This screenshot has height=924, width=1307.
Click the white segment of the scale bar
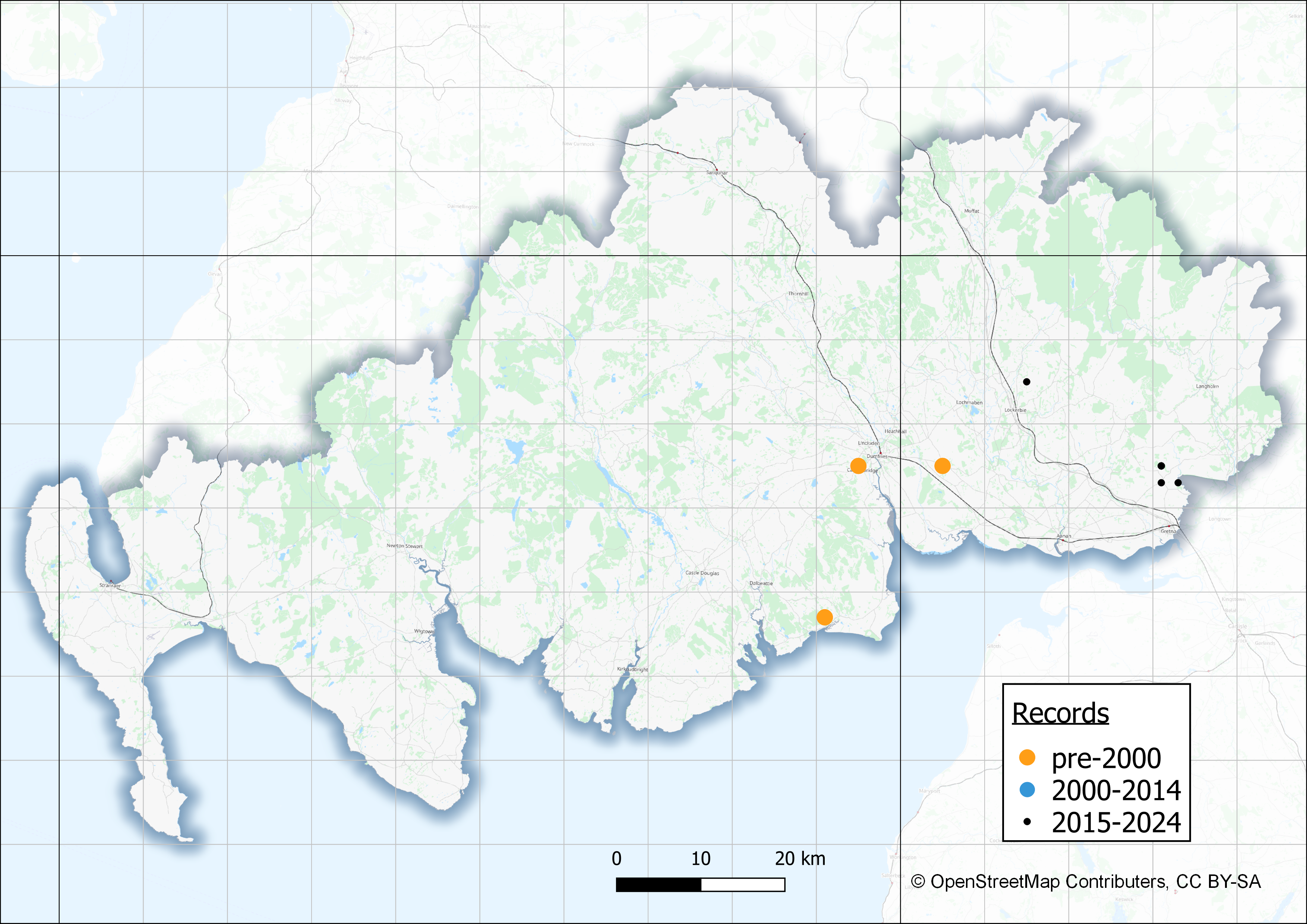click(743, 885)
